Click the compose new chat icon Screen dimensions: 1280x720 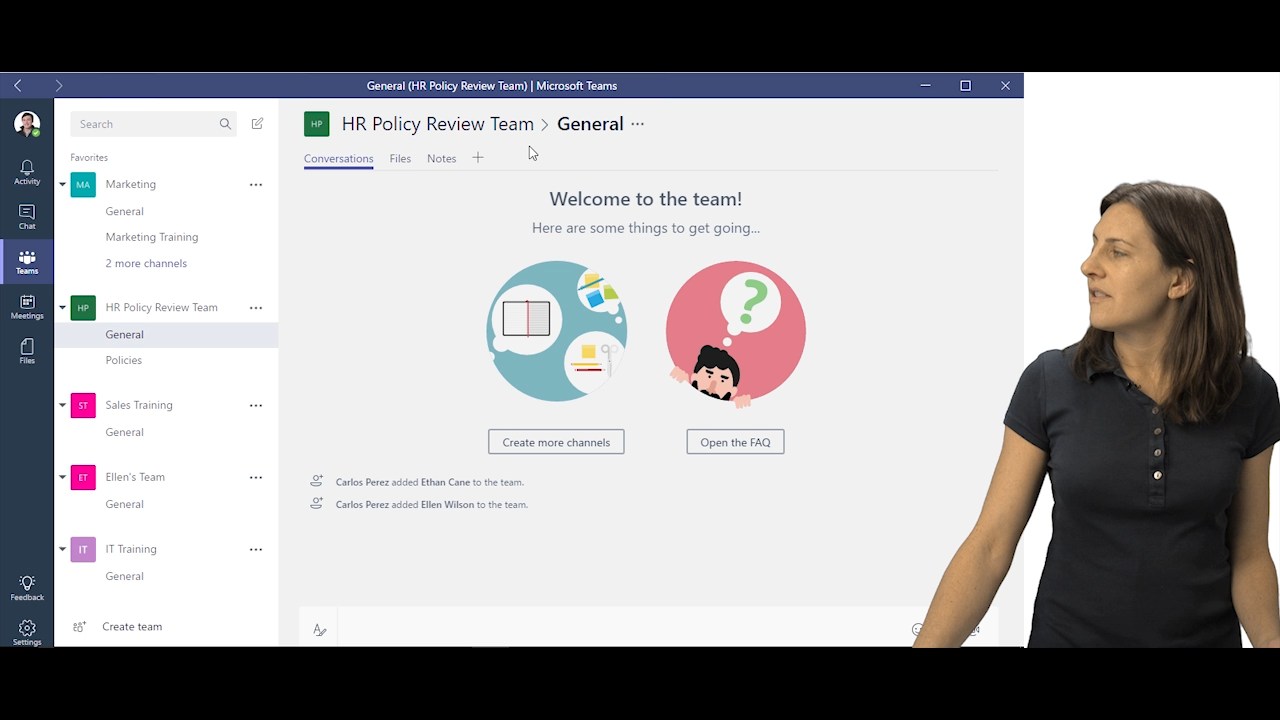[257, 124]
